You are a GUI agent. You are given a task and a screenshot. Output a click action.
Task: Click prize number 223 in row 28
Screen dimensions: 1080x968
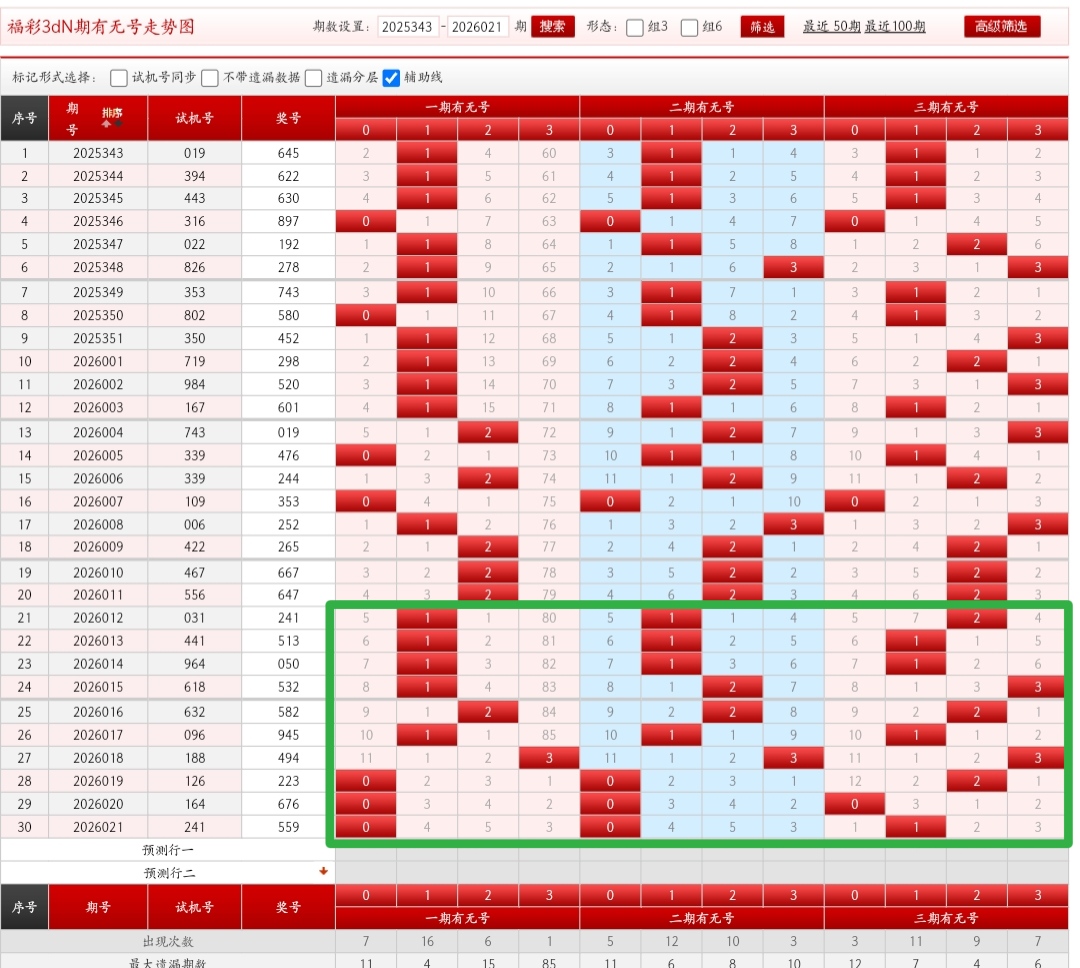(289, 781)
